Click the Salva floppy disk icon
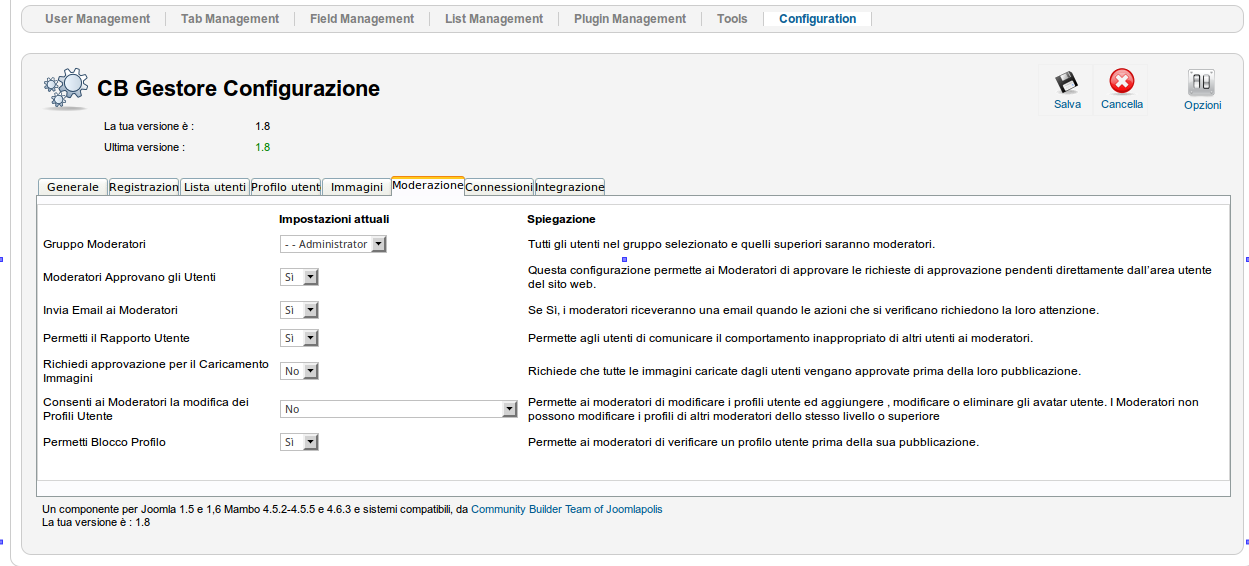The width and height of the screenshot is (1249, 566). 1067,82
